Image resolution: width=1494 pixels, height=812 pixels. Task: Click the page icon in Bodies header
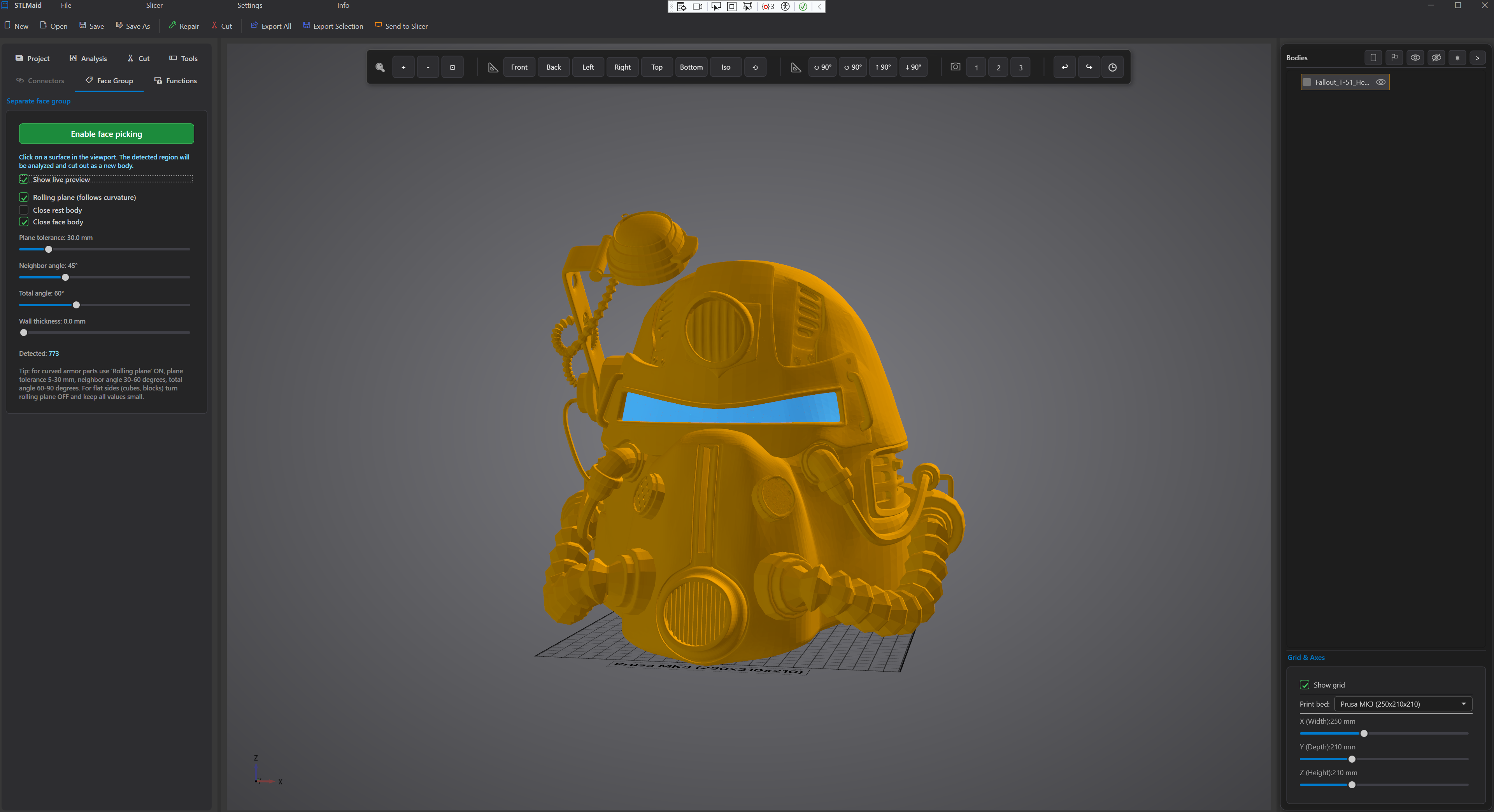(1373, 58)
